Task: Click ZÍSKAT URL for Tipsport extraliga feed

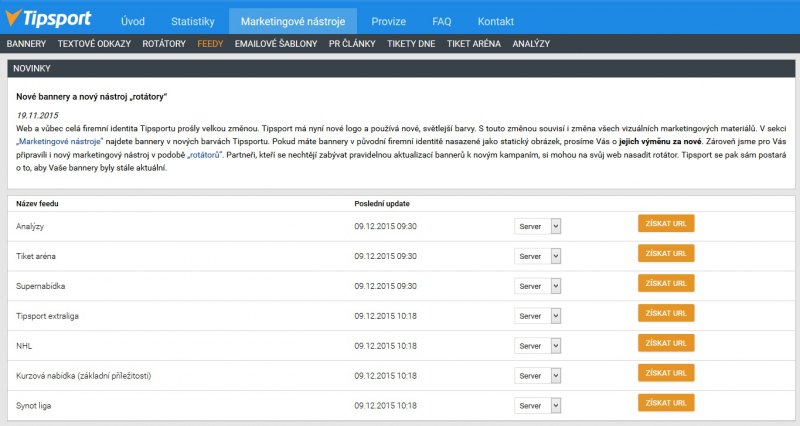Action: click(666, 313)
